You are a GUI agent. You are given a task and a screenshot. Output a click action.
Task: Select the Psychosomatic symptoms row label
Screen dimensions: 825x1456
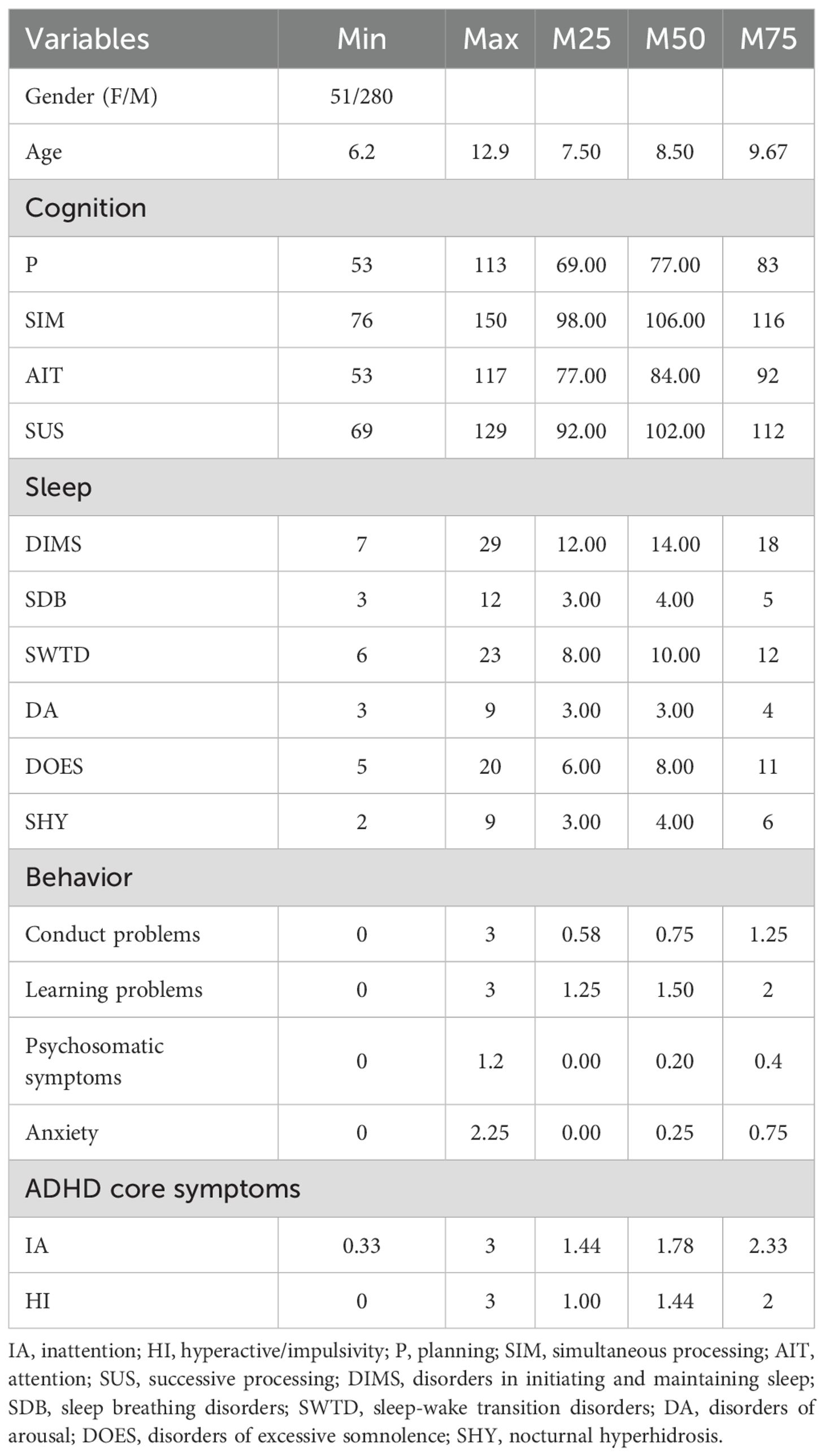click(x=94, y=1061)
